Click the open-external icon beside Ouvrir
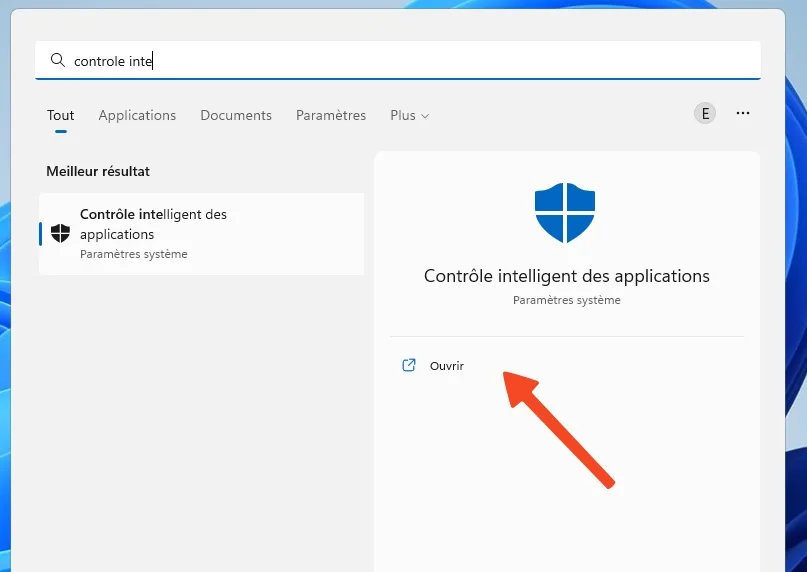The width and height of the screenshot is (807, 572). pos(409,365)
